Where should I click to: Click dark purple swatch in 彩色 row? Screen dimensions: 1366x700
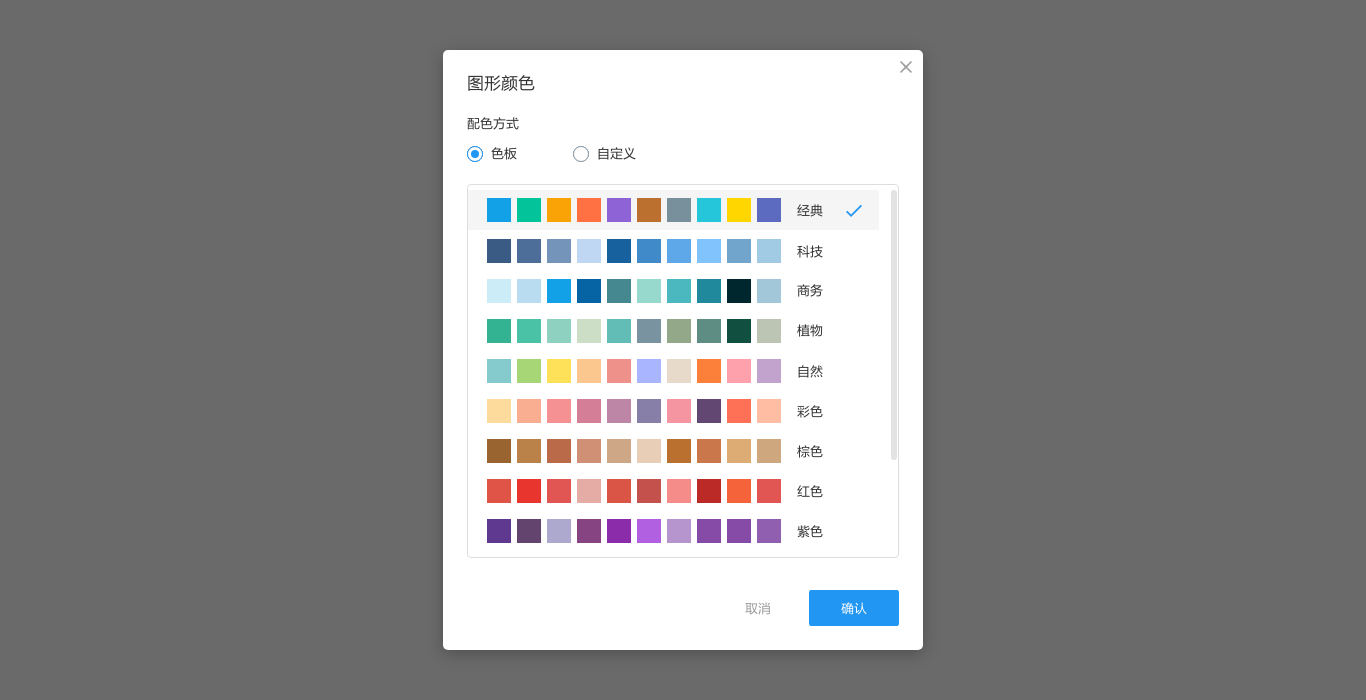click(709, 411)
